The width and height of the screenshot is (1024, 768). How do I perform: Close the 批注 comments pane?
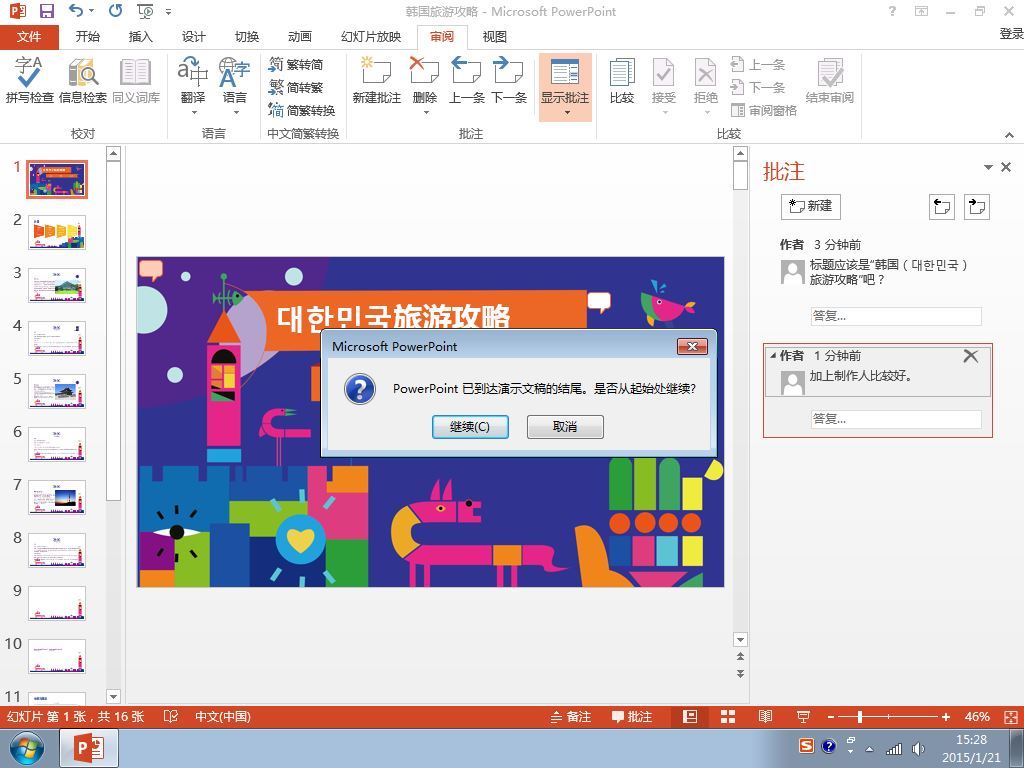(1006, 167)
